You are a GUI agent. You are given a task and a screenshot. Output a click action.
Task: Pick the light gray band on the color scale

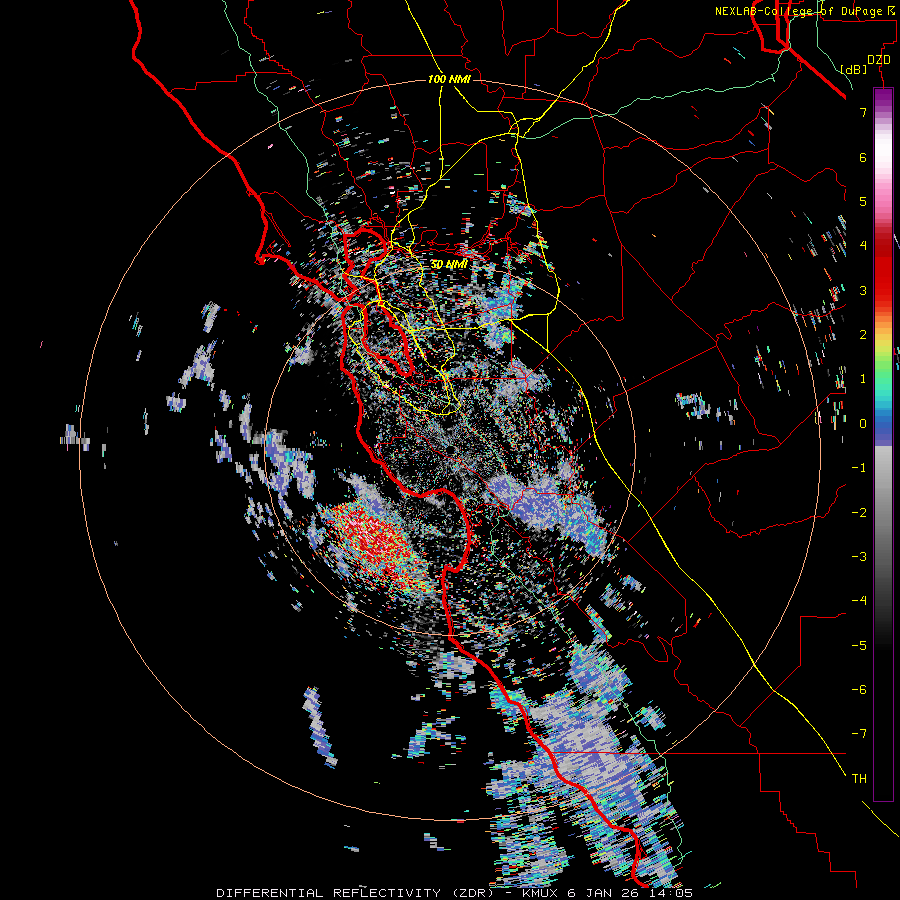883,468
